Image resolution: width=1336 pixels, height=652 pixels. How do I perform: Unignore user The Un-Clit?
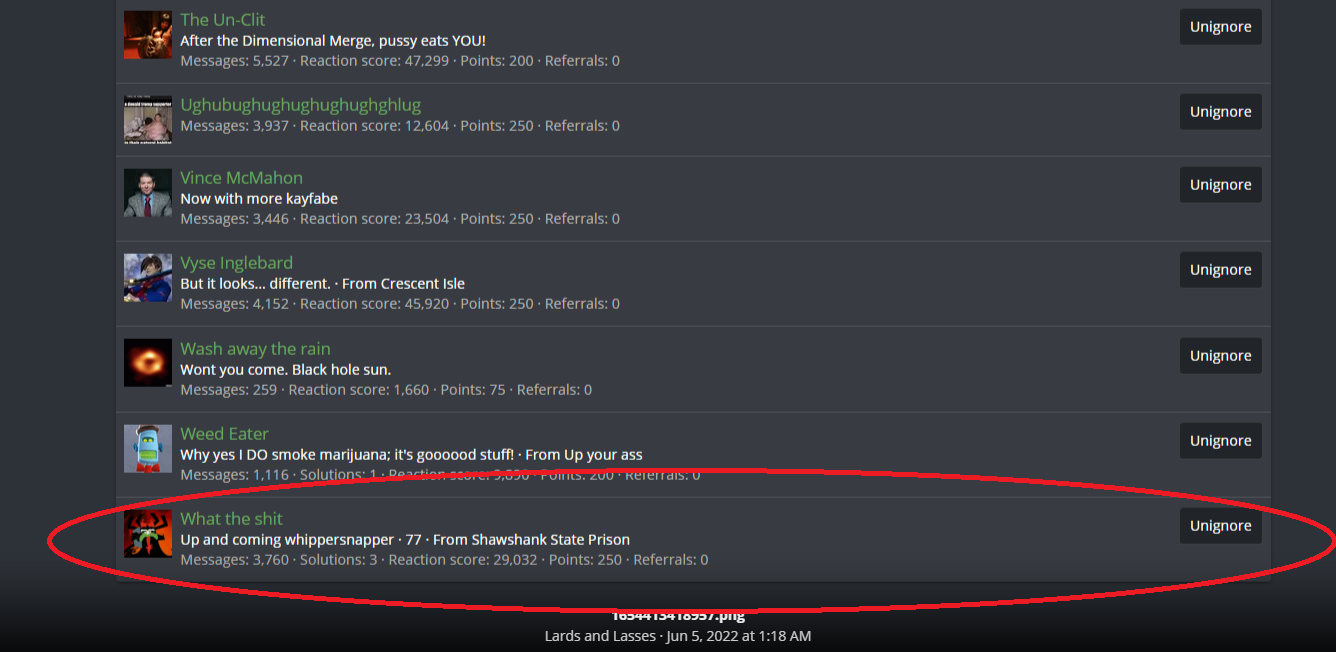pyautogui.click(x=1220, y=27)
